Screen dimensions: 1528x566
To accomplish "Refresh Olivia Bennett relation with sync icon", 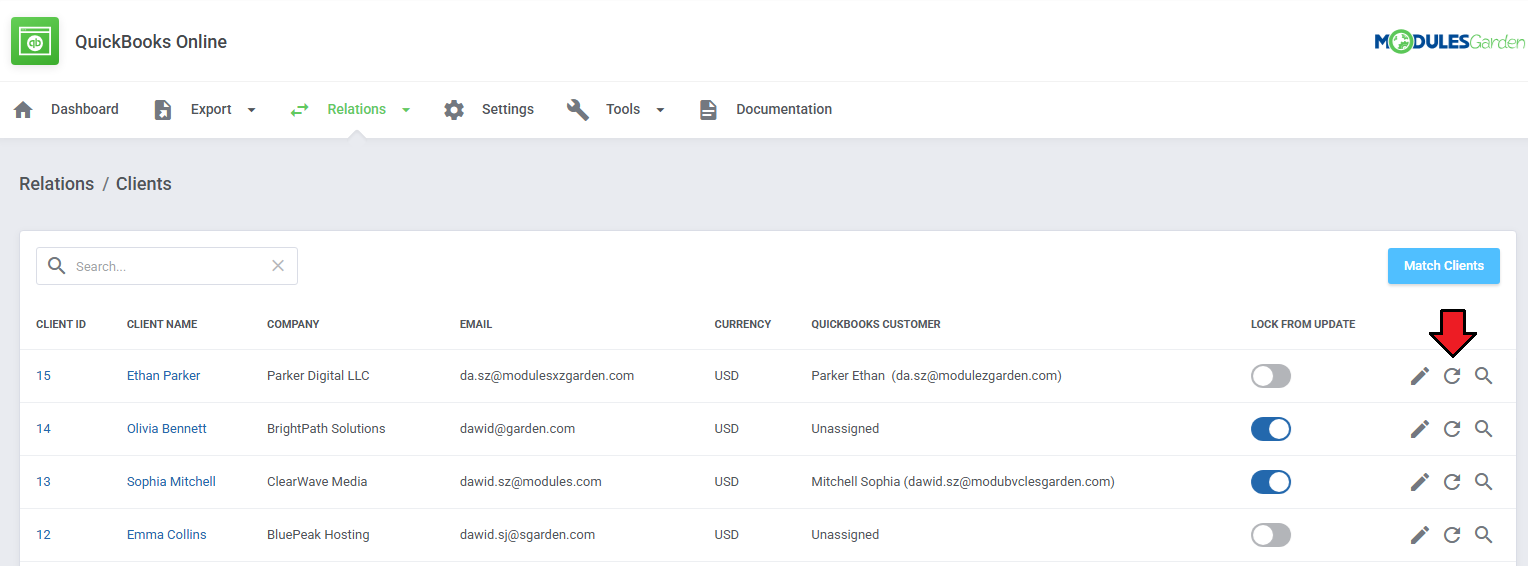I will [1452, 429].
